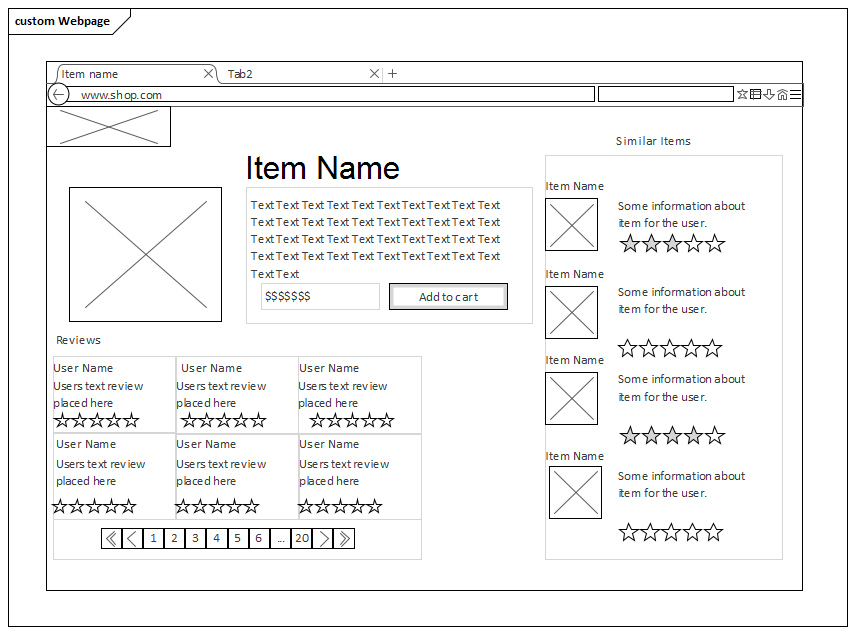Click the Add to cart button
The width and height of the screenshot is (855, 634).
click(x=448, y=296)
